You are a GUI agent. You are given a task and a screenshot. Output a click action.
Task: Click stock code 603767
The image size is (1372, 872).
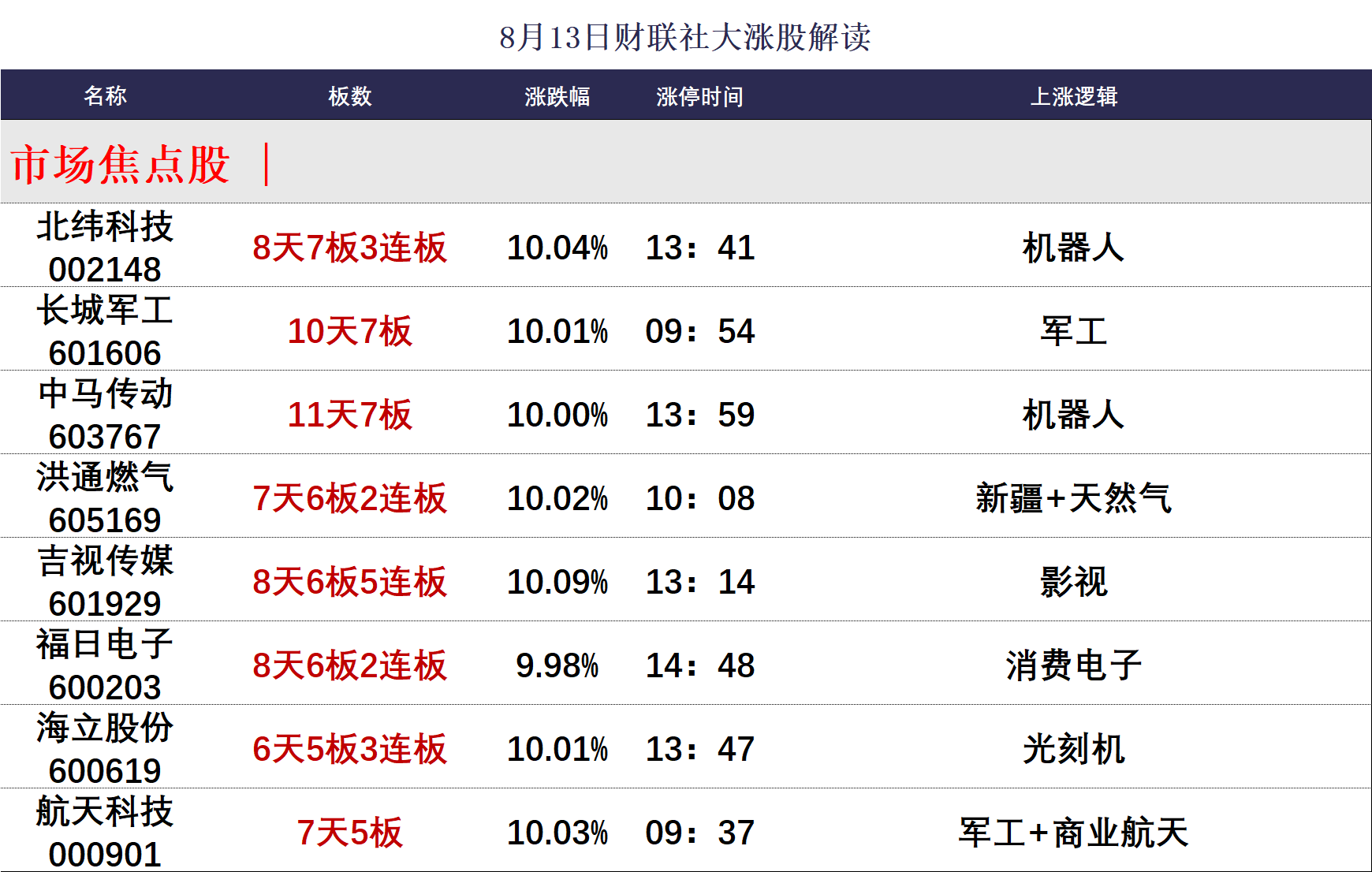tap(105, 437)
